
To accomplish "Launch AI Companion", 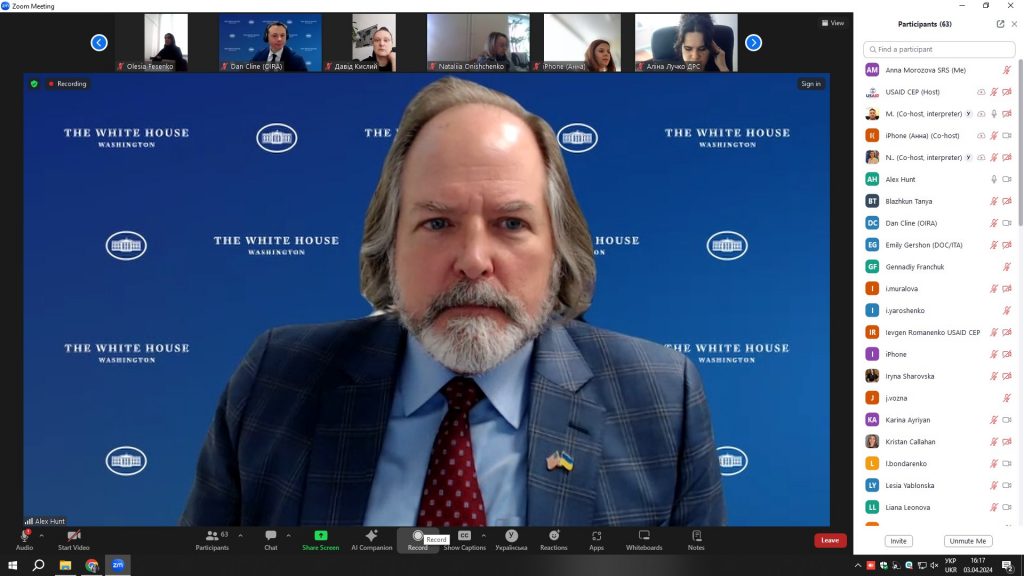I will click(x=372, y=540).
